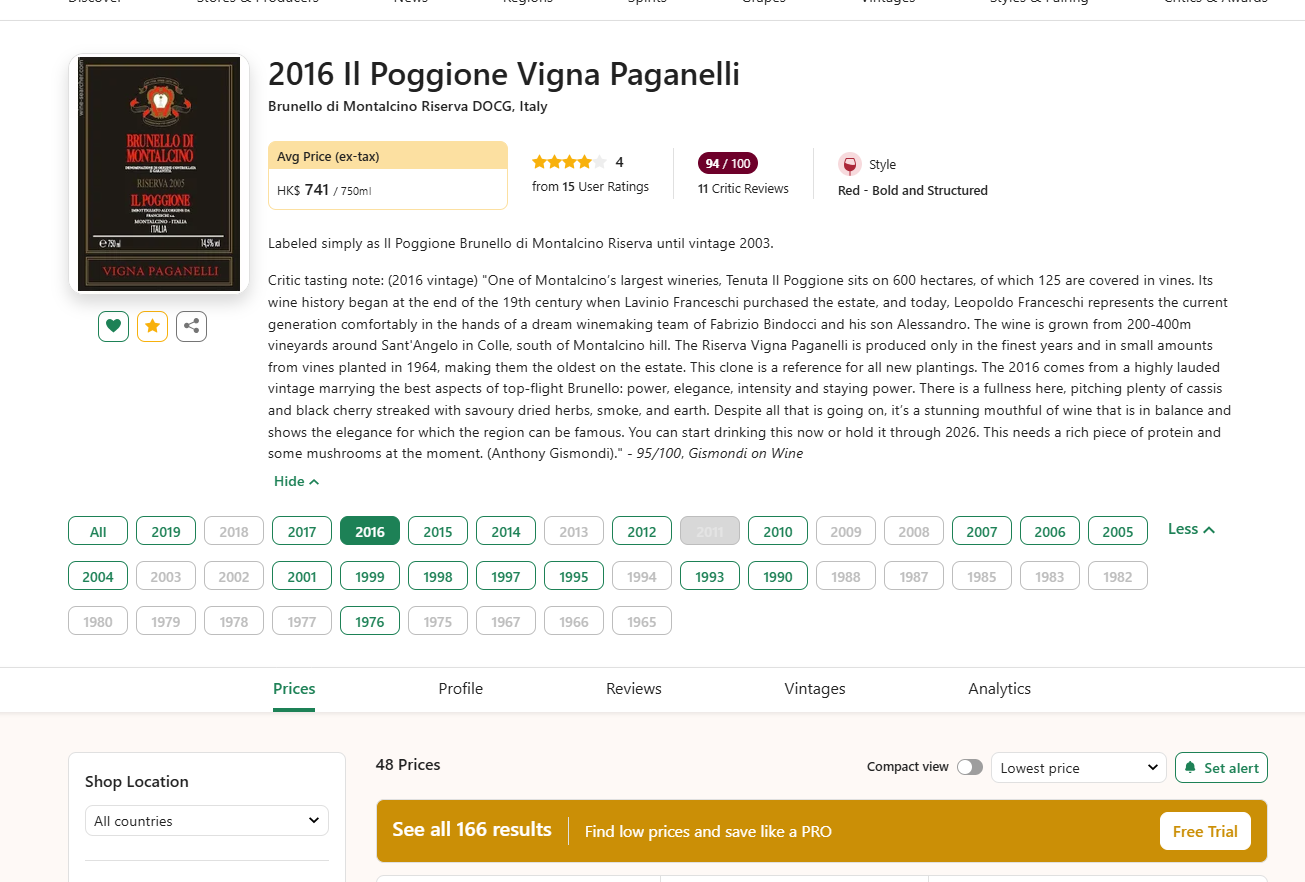Click the 94 / 100 critic score badge

(x=728, y=163)
